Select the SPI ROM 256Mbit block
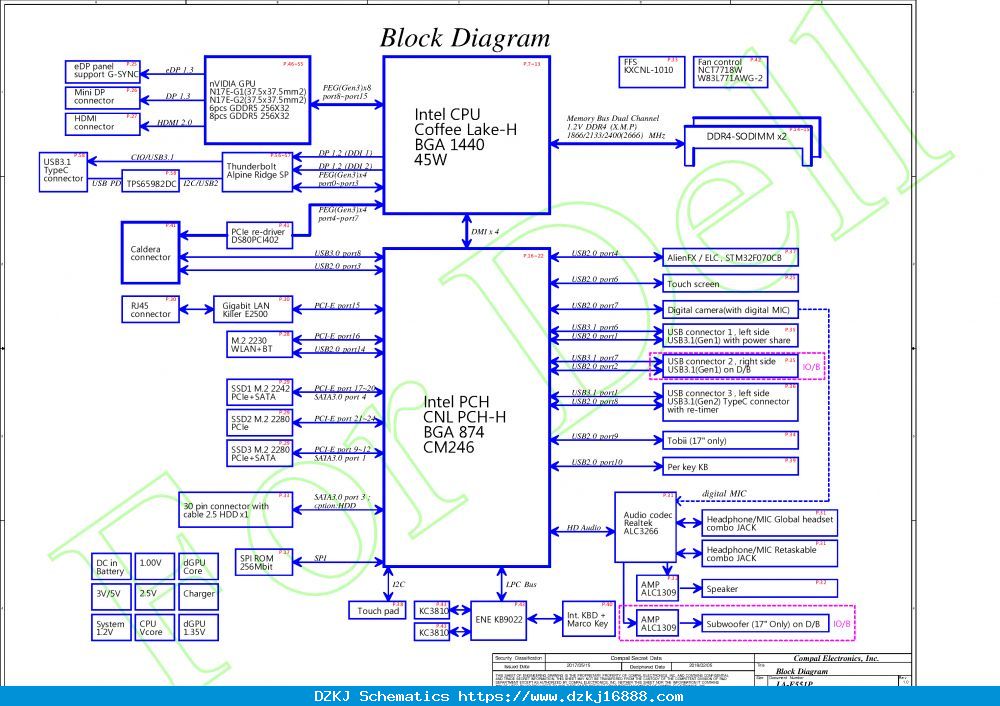Viewport: 1000px width, 706px height. (263, 562)
